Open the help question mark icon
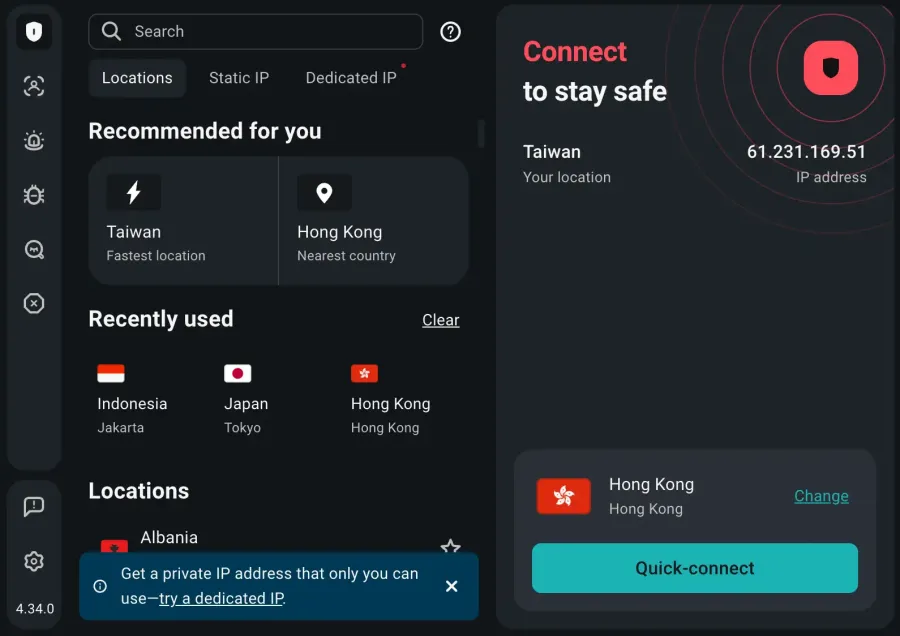The height and width of the screenshot is (636, 900). click(x=450, y=31)
